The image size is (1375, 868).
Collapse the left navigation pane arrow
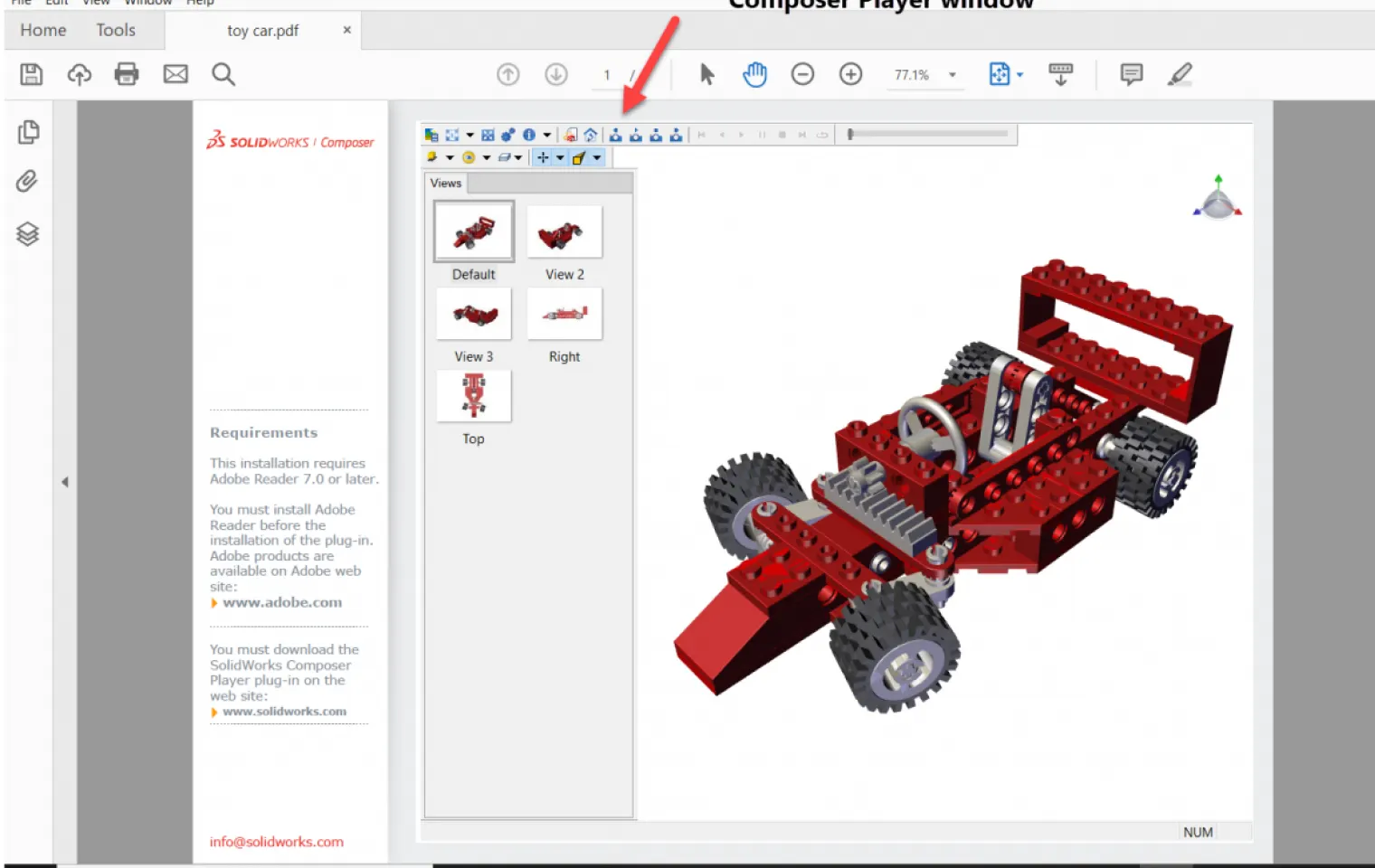[64, 482]
